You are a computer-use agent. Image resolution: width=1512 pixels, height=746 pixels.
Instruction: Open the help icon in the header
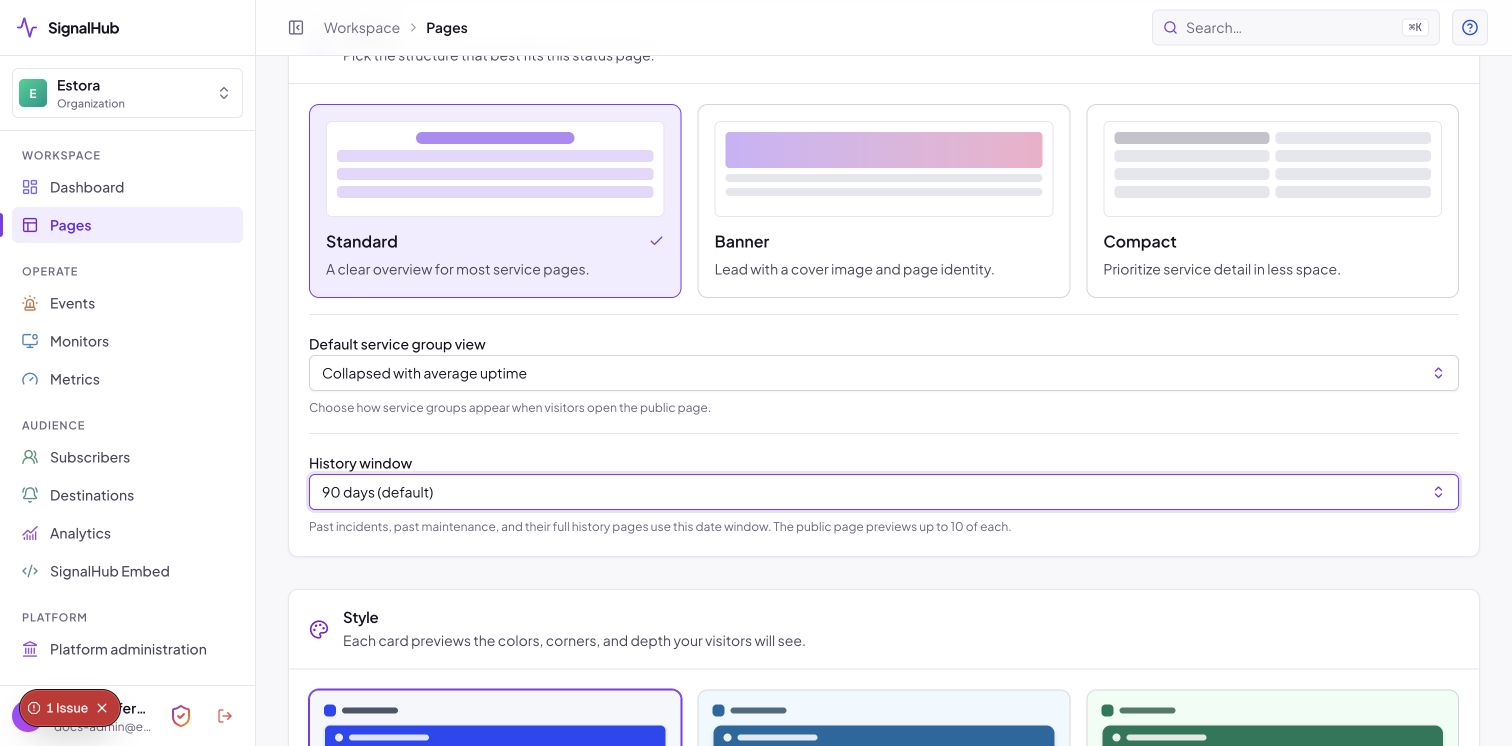pyautogui.click(x=1470, y=28)
